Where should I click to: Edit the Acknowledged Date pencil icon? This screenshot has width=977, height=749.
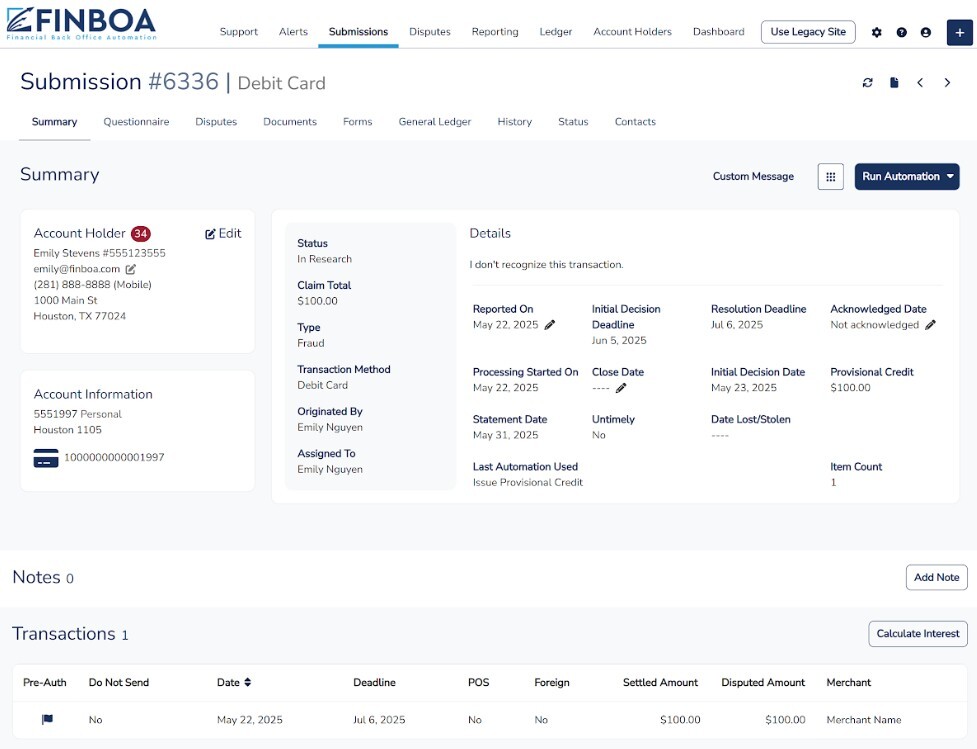(930, 325)
